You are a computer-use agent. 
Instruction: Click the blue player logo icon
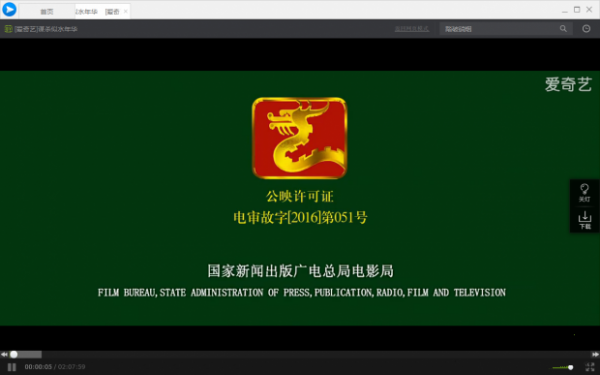coord(9,10)
